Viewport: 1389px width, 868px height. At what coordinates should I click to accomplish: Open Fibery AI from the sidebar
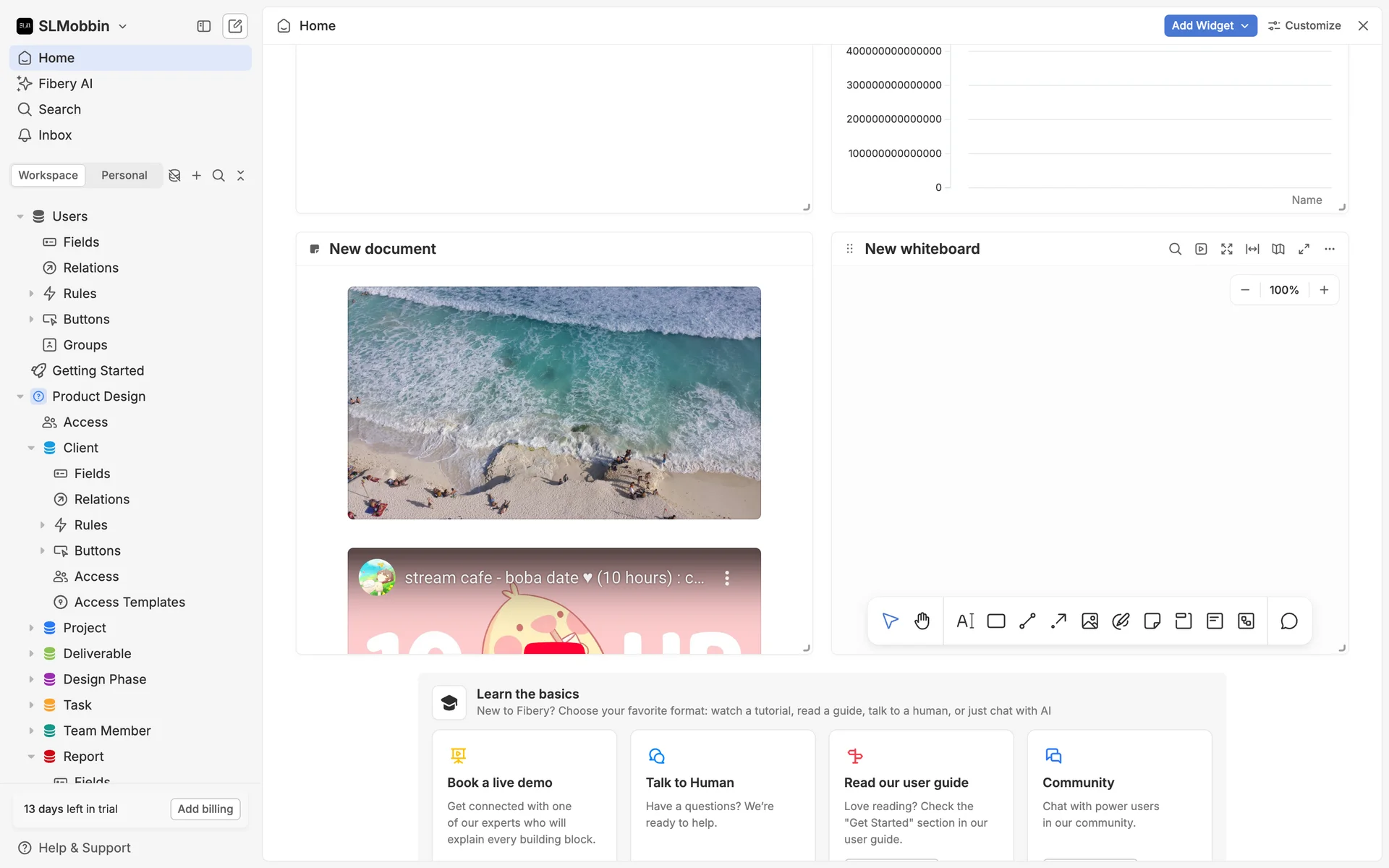65,83
